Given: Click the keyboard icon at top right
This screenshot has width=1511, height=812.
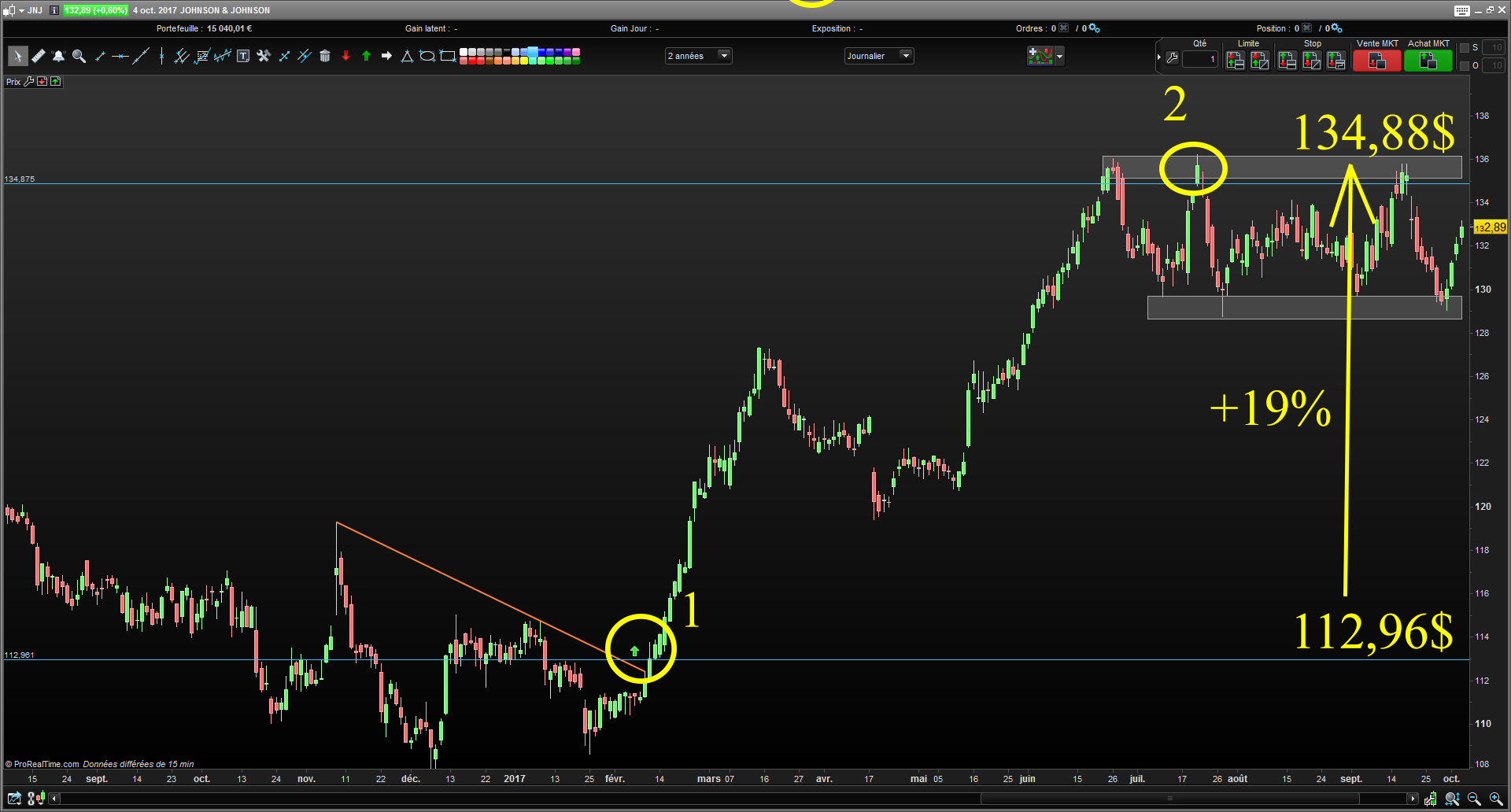Looking at the screenshot, I should pyautogui.click(x=1462, y=10).
